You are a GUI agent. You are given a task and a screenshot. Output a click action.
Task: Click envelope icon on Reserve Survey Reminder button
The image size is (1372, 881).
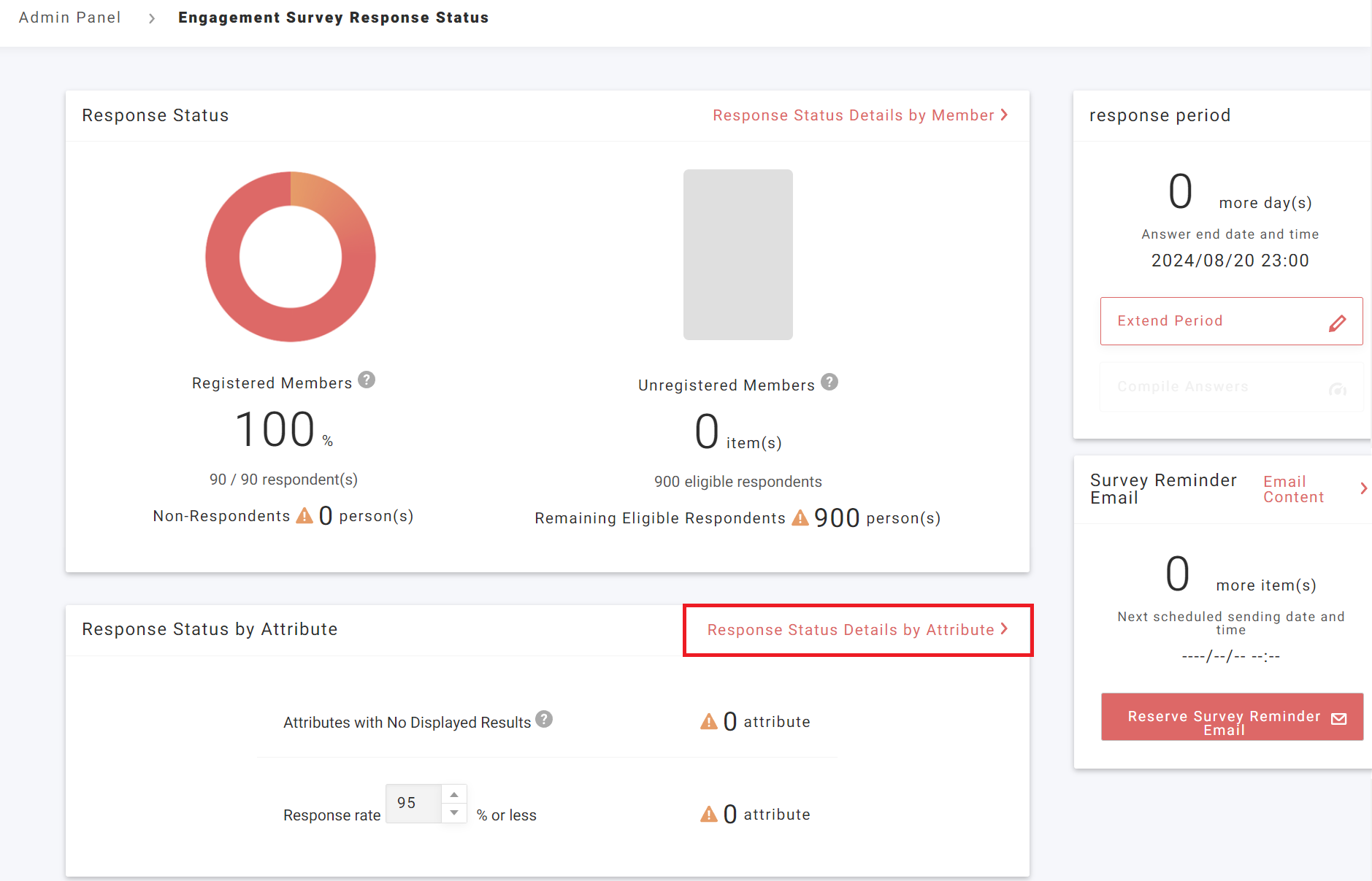pyautogui.click(x=1339, y=719)
